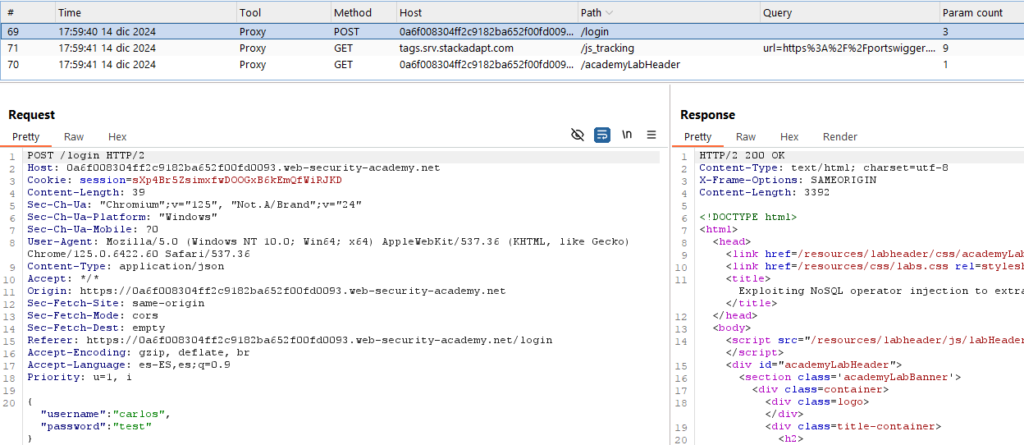Sort table by the # column header
This screenshot has width=1024, height=445.
point(27,12)
